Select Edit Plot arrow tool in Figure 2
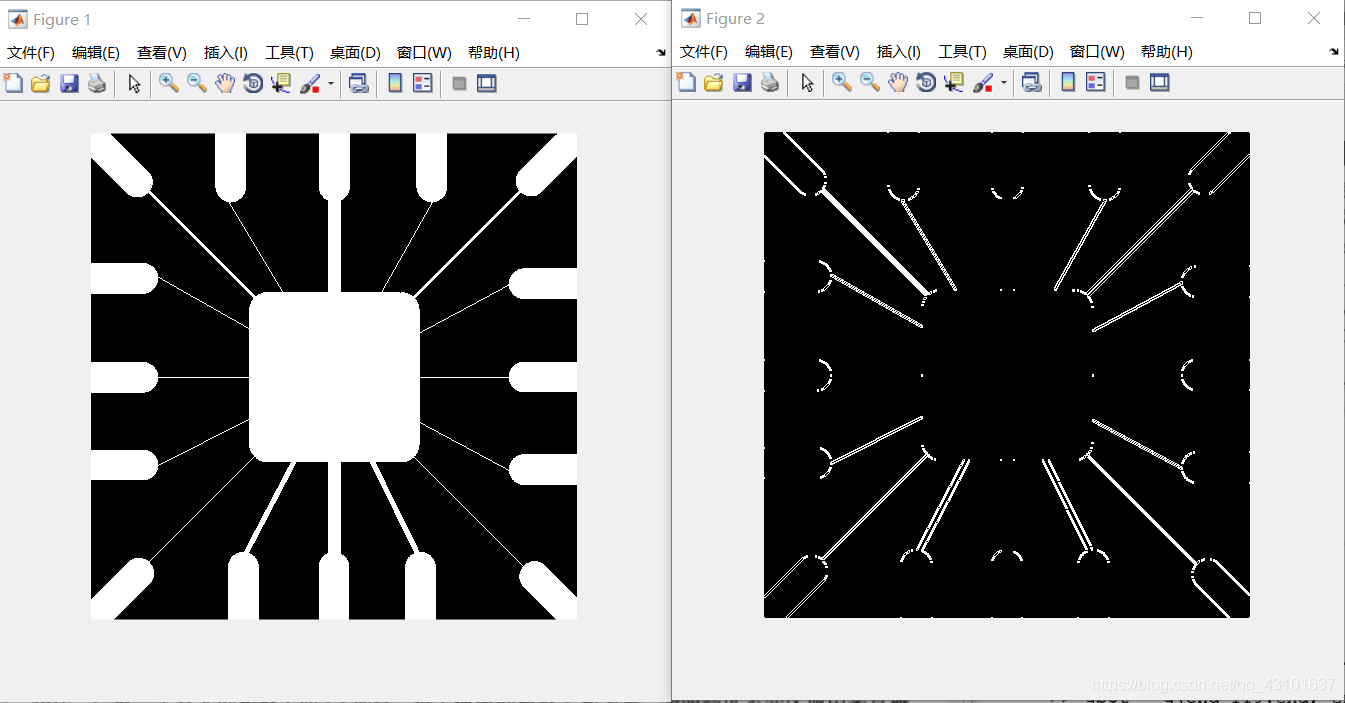 click(x=807, y=83)
